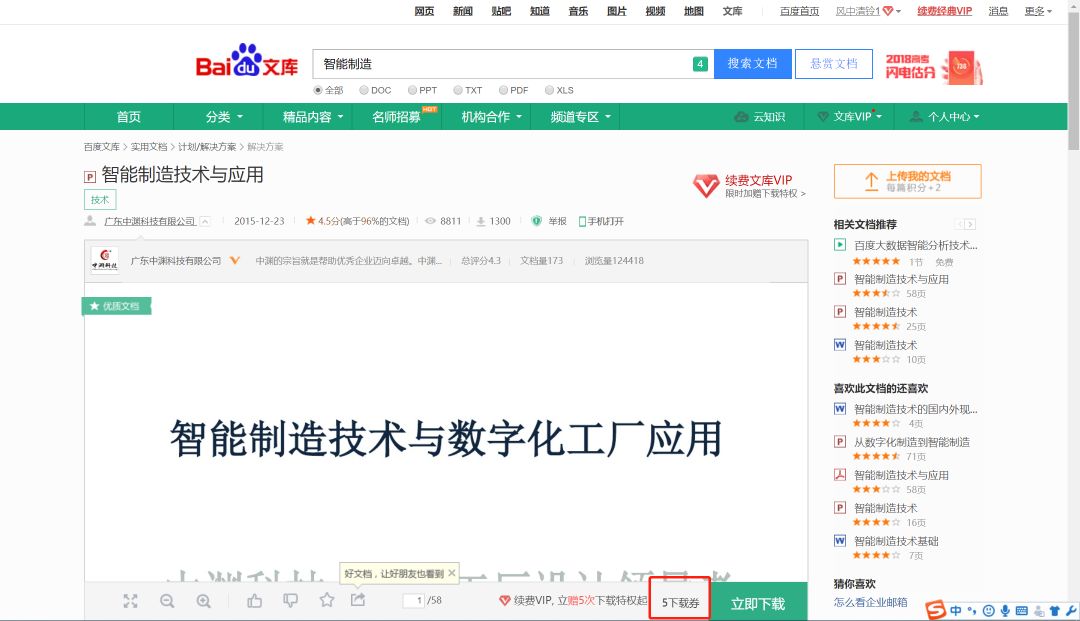The image size is (1080, 621).
Task: Click the 举报 report shield icon
Action: point(537,221)
